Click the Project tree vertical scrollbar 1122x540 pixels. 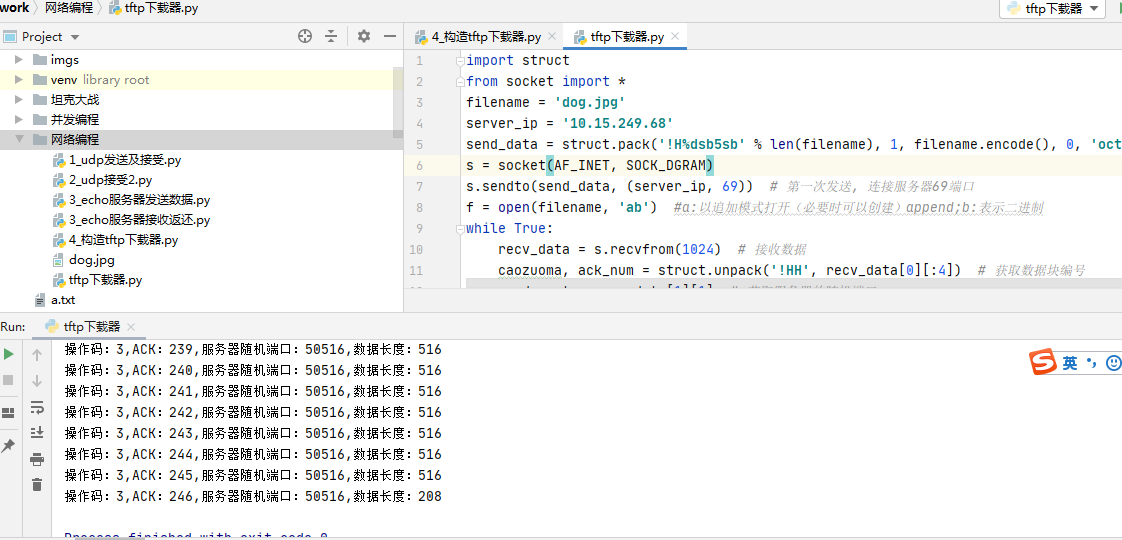click(x=399, y=103)
